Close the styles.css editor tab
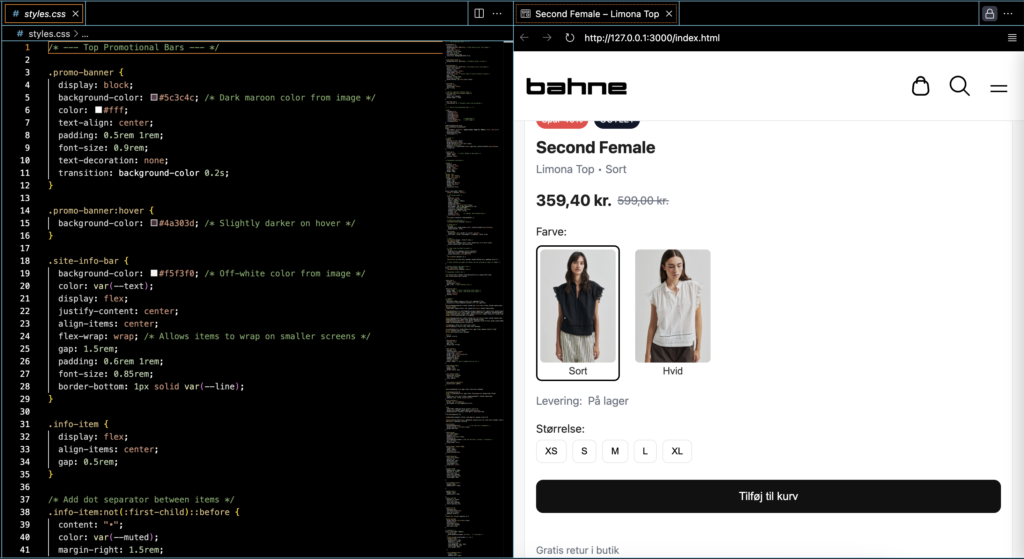Screen dimensions: 1024x559 point(76,14)
